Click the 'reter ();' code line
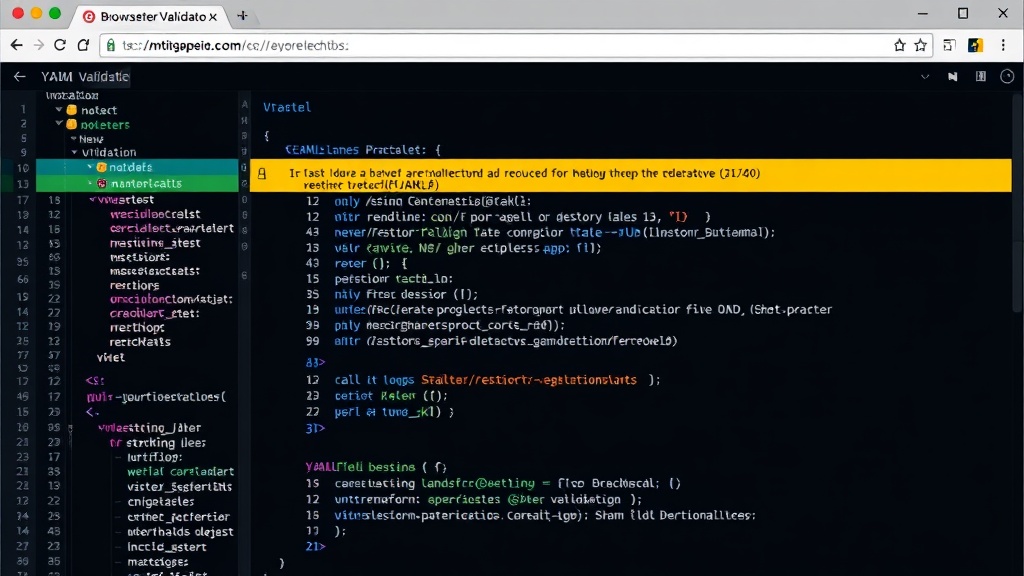The height and width of the screenshot is (576, 1024). click(371, 263)
